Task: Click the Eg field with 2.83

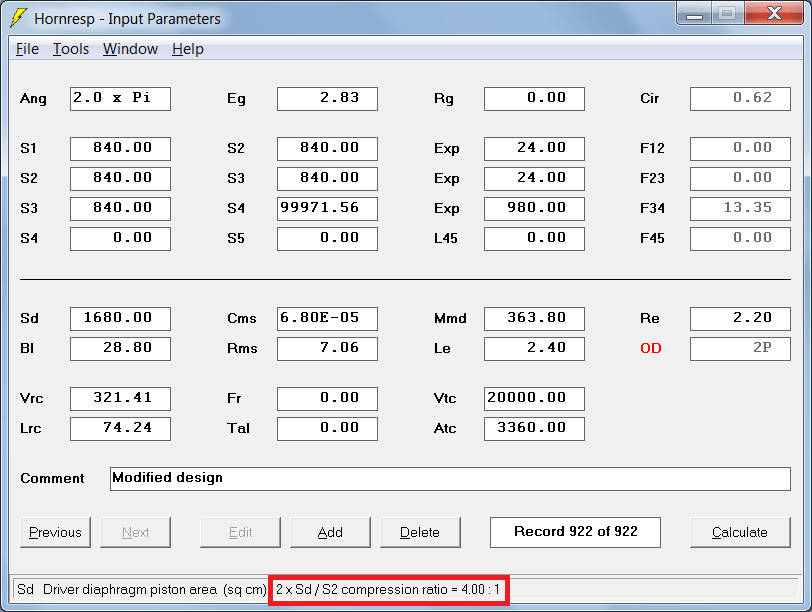Action: coord(327,98)
